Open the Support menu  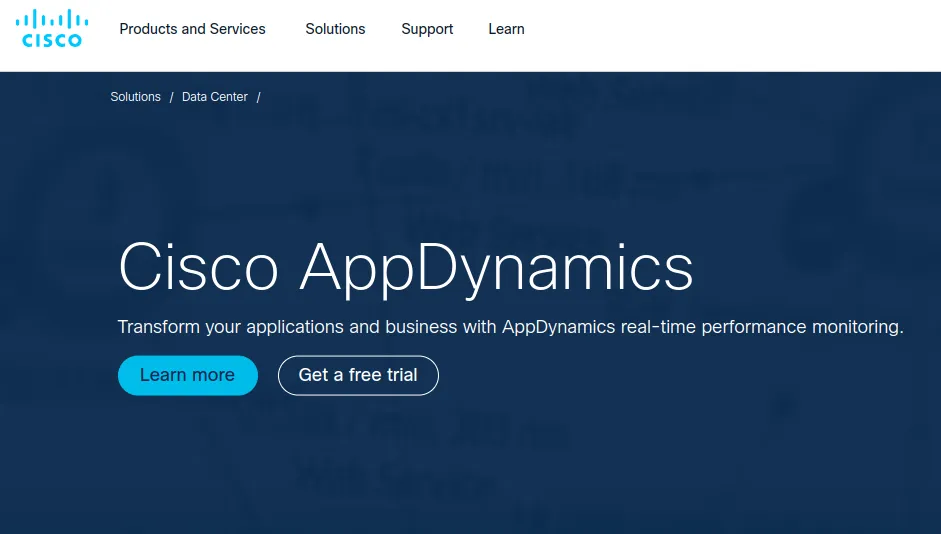tap(427, 29)
